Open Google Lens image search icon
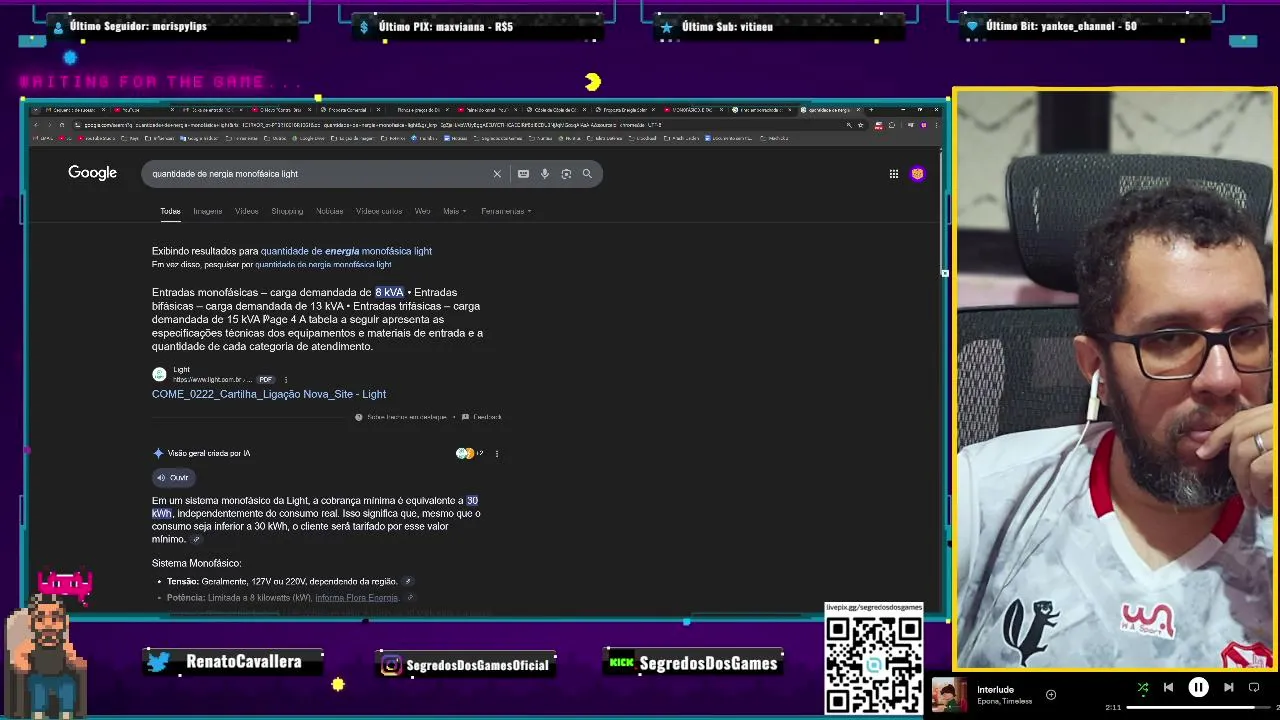This screenshot has height=720, width=1280. pyautogui.click(x=566, y=174)
